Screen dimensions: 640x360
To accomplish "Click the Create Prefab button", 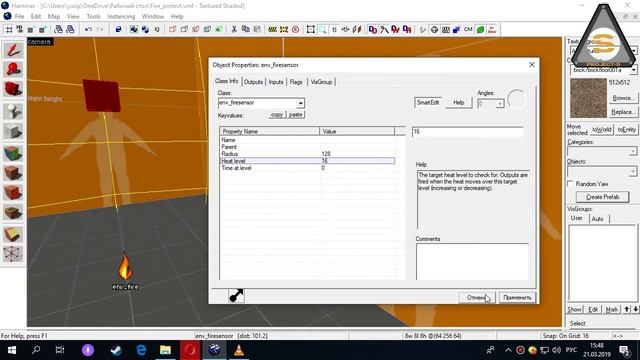I will click(602, 197).
